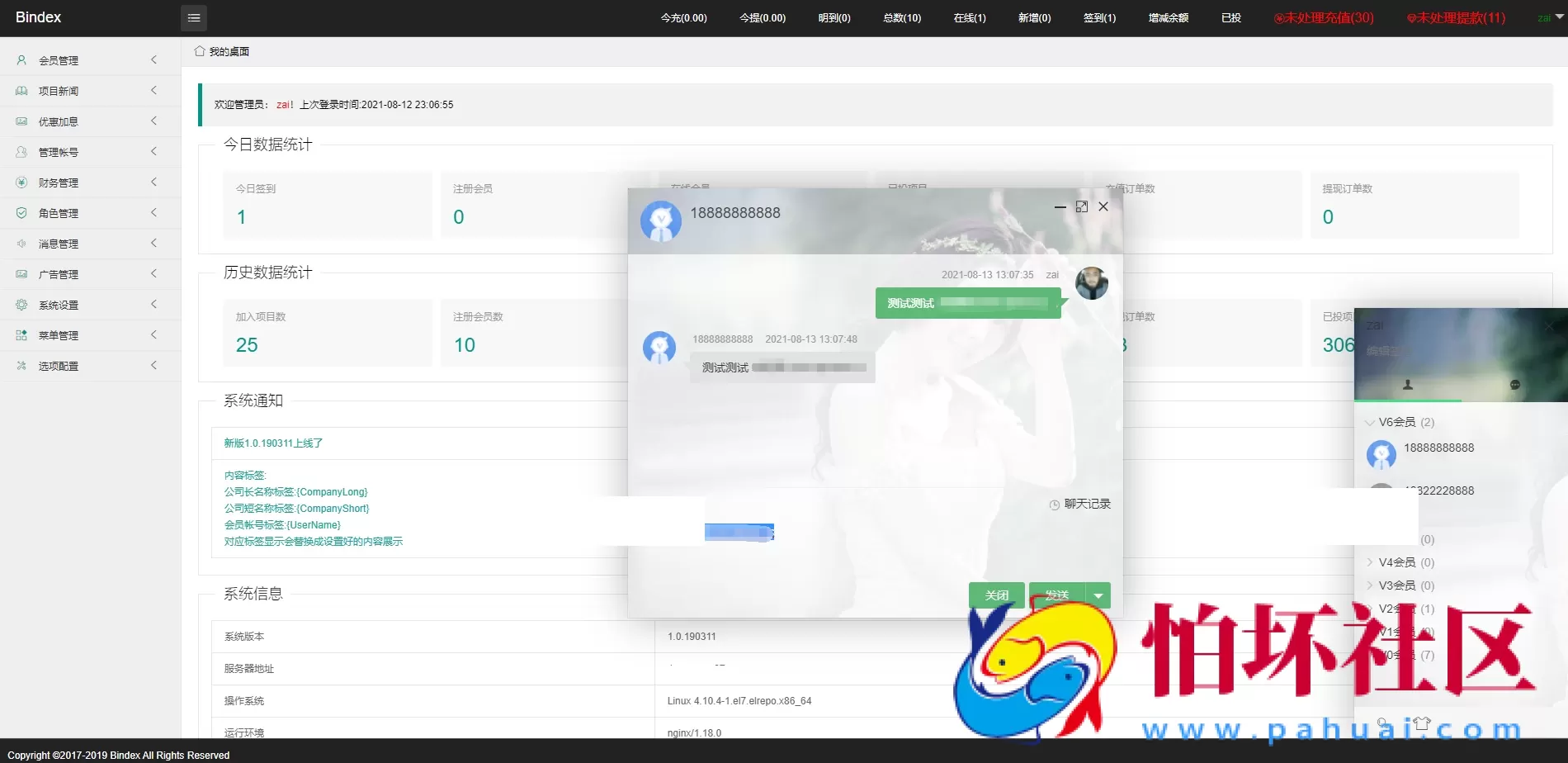Image resolution: width=1568 pixels, height=763 pixels.
Task: Select 在线(1) in the top bar
Action: 970,17
